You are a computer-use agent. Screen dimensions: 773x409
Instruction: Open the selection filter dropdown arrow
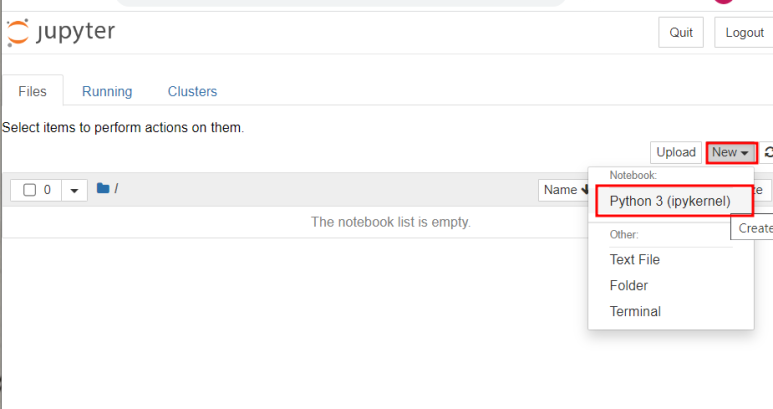(74, 190)
